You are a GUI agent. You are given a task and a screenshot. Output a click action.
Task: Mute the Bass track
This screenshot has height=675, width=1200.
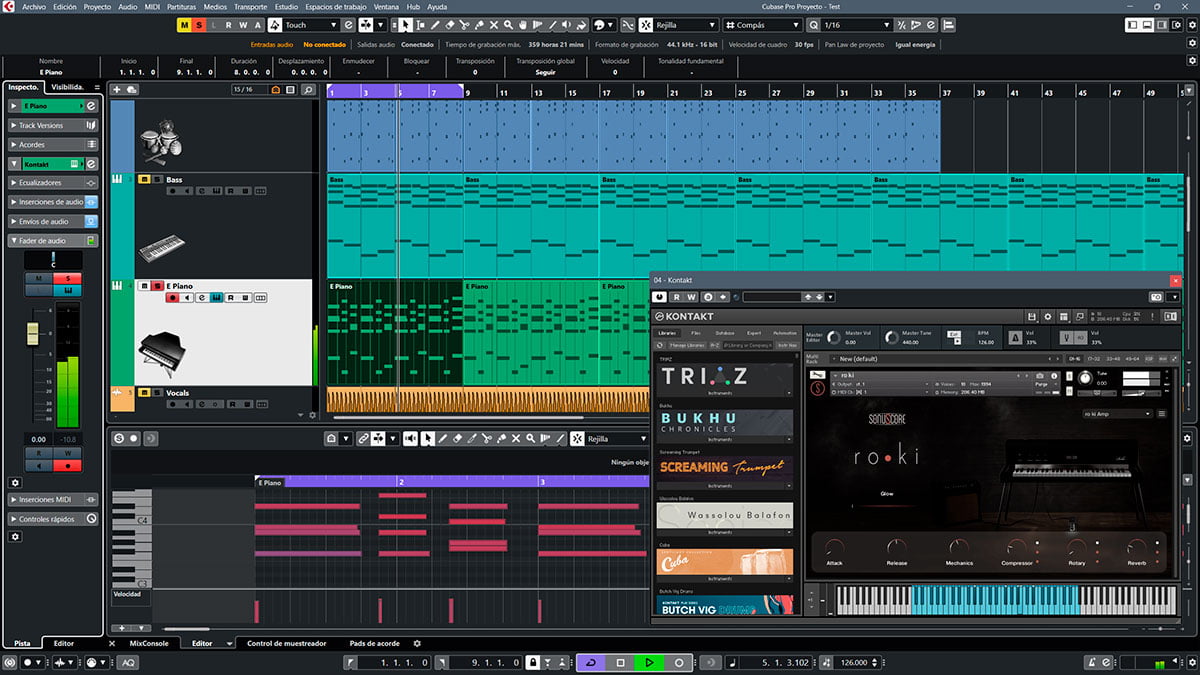144,180
